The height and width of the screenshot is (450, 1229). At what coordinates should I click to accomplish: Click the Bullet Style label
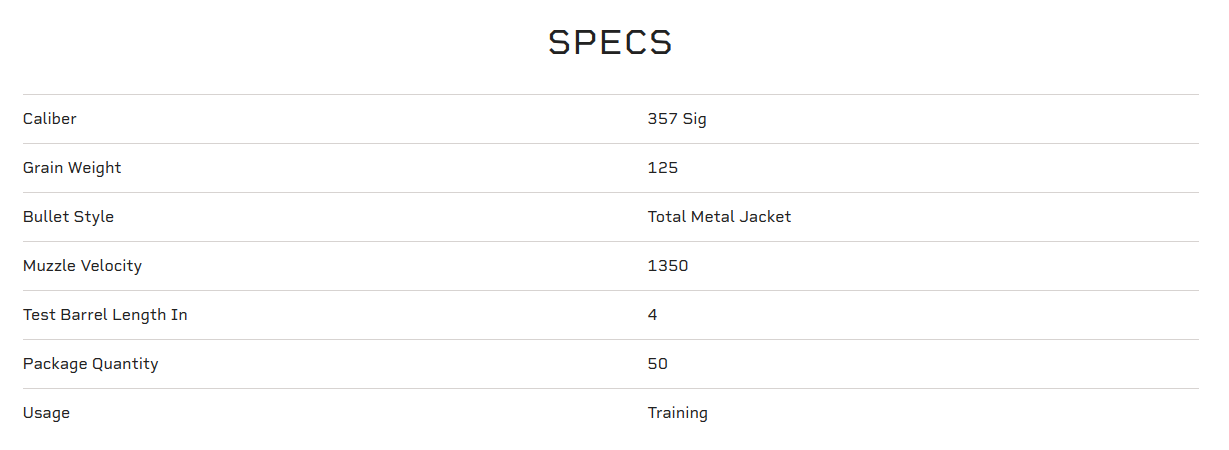[68, 217]
